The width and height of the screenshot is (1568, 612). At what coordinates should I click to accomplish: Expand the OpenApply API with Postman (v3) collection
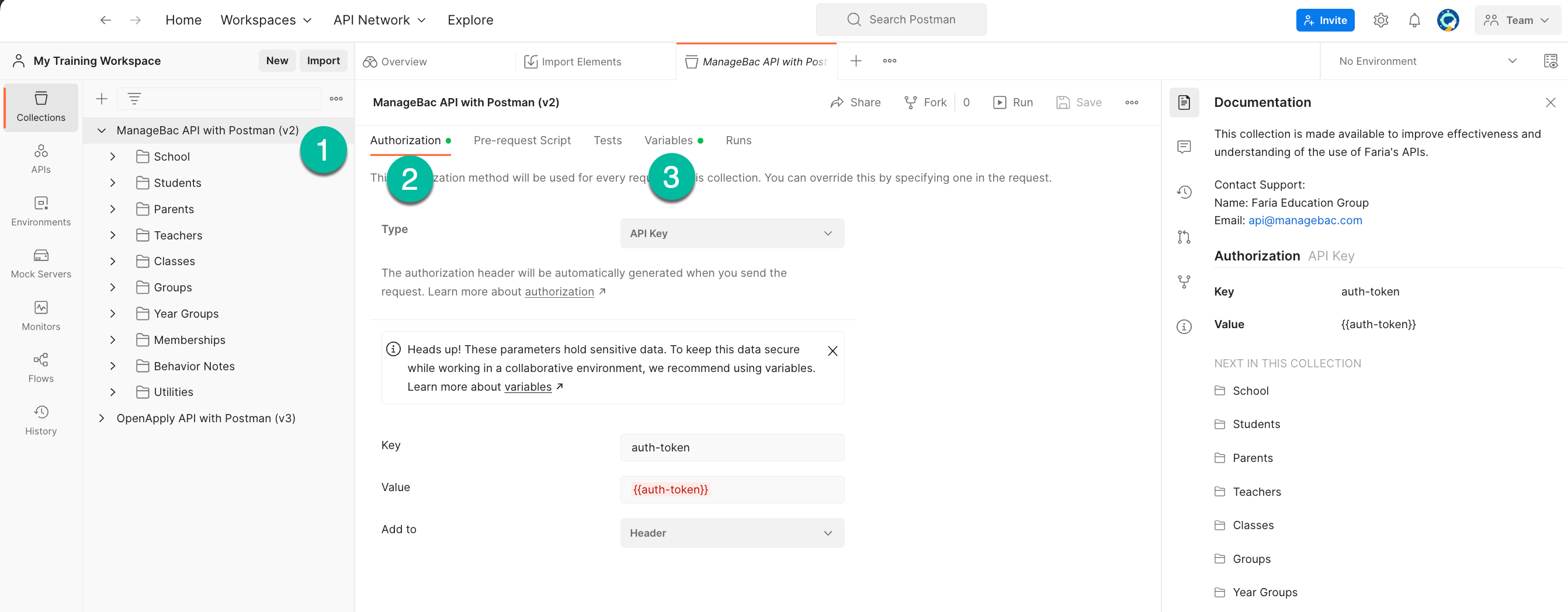click(102, 418)
